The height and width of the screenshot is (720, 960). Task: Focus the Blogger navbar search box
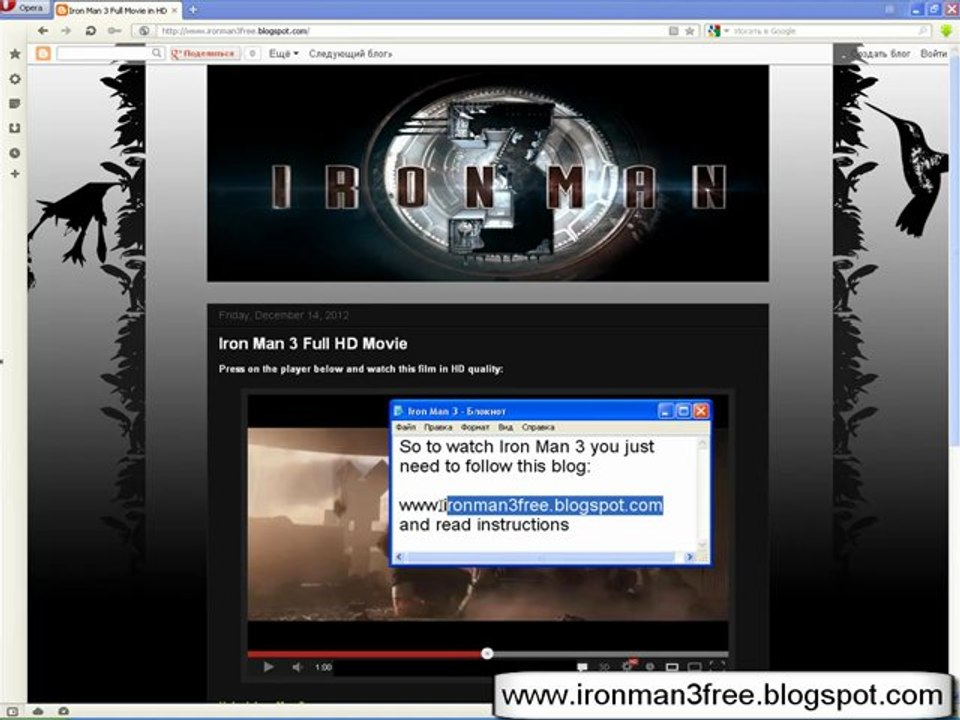[103, 53]
